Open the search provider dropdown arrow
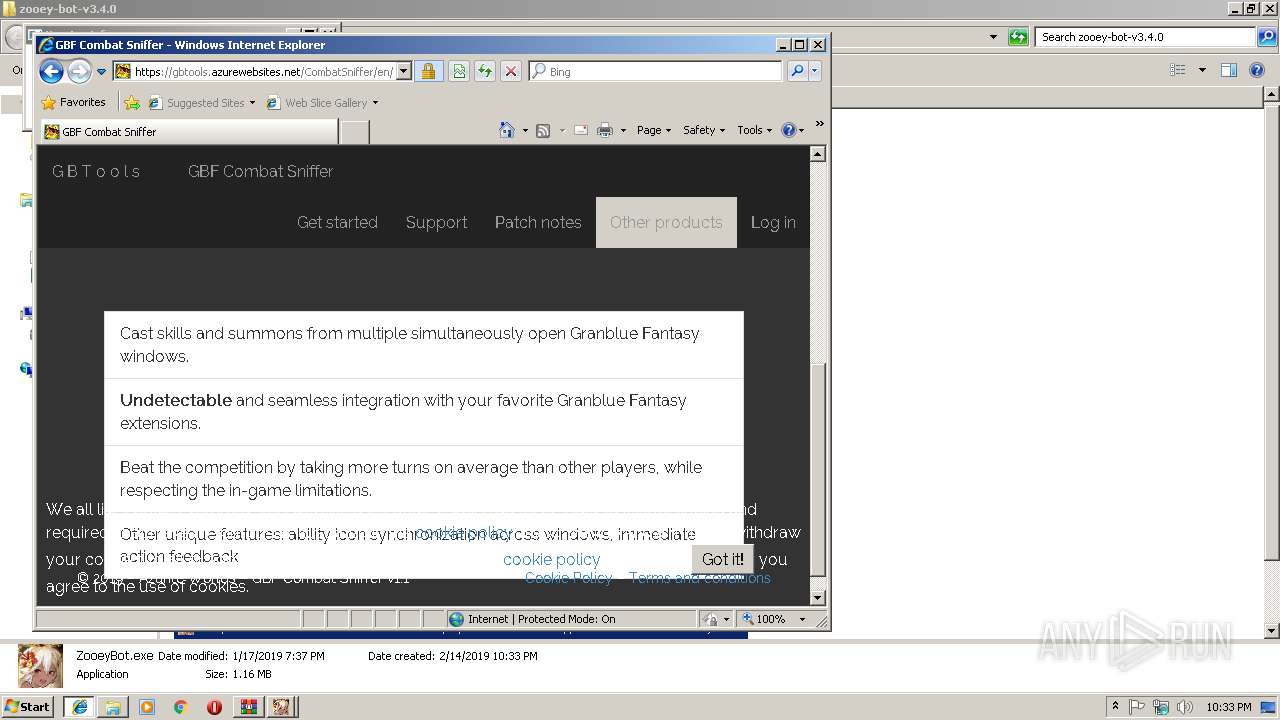 [815, 71]
